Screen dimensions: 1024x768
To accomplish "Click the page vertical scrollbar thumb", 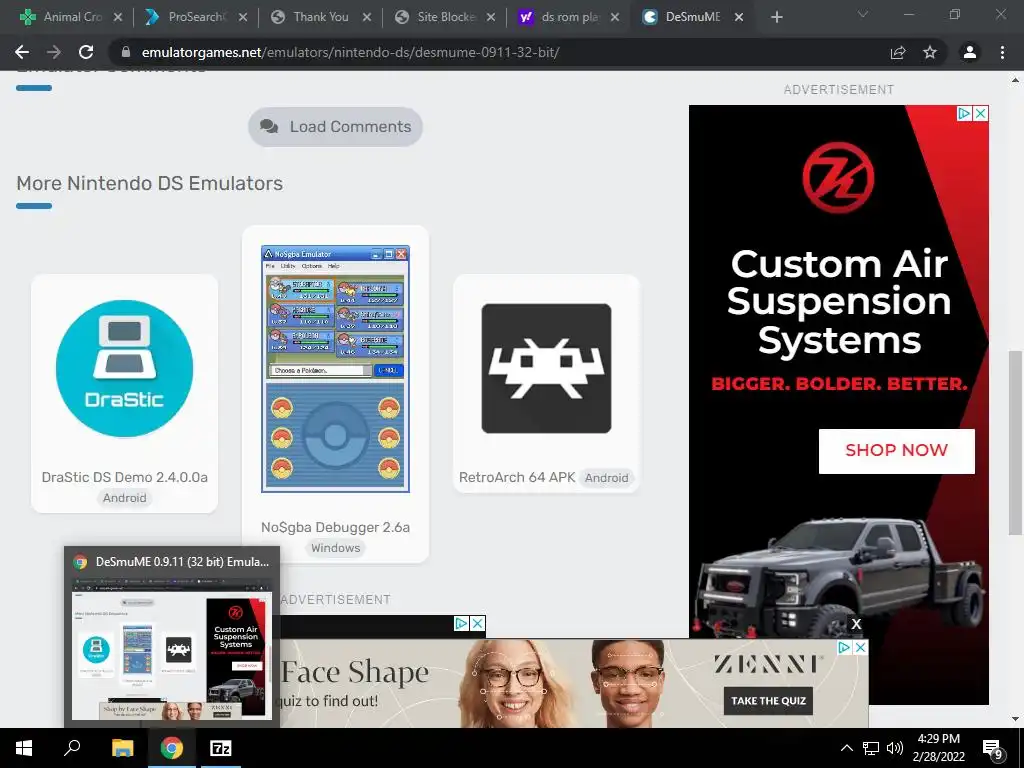I will [1015, 443].
